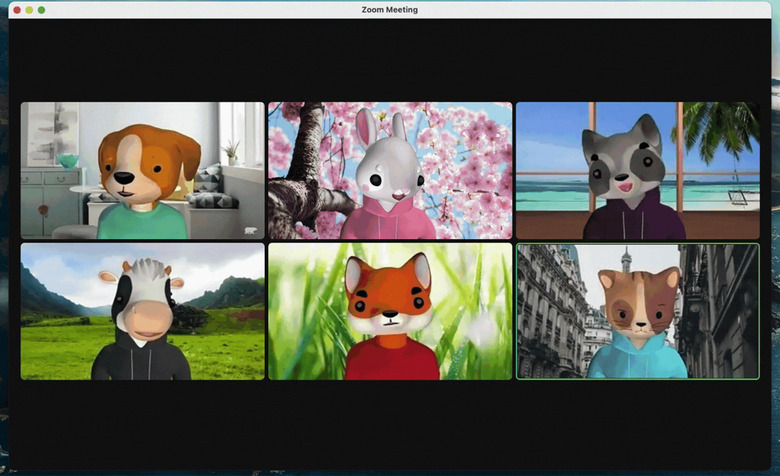Select the fox avatar video tile
Image resolution: width=780 pixels, height=476 pixels.
click(x=389, y=311)
